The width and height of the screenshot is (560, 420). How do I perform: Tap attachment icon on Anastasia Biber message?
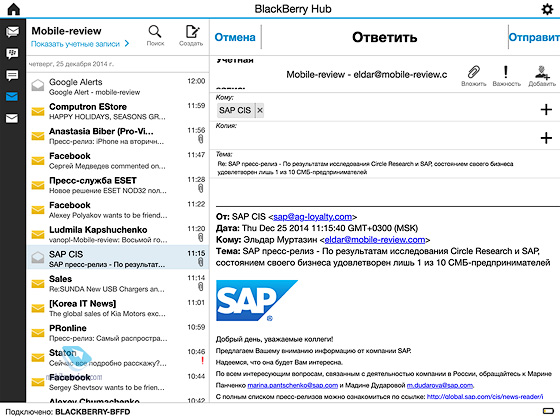[x=201, y=139]
